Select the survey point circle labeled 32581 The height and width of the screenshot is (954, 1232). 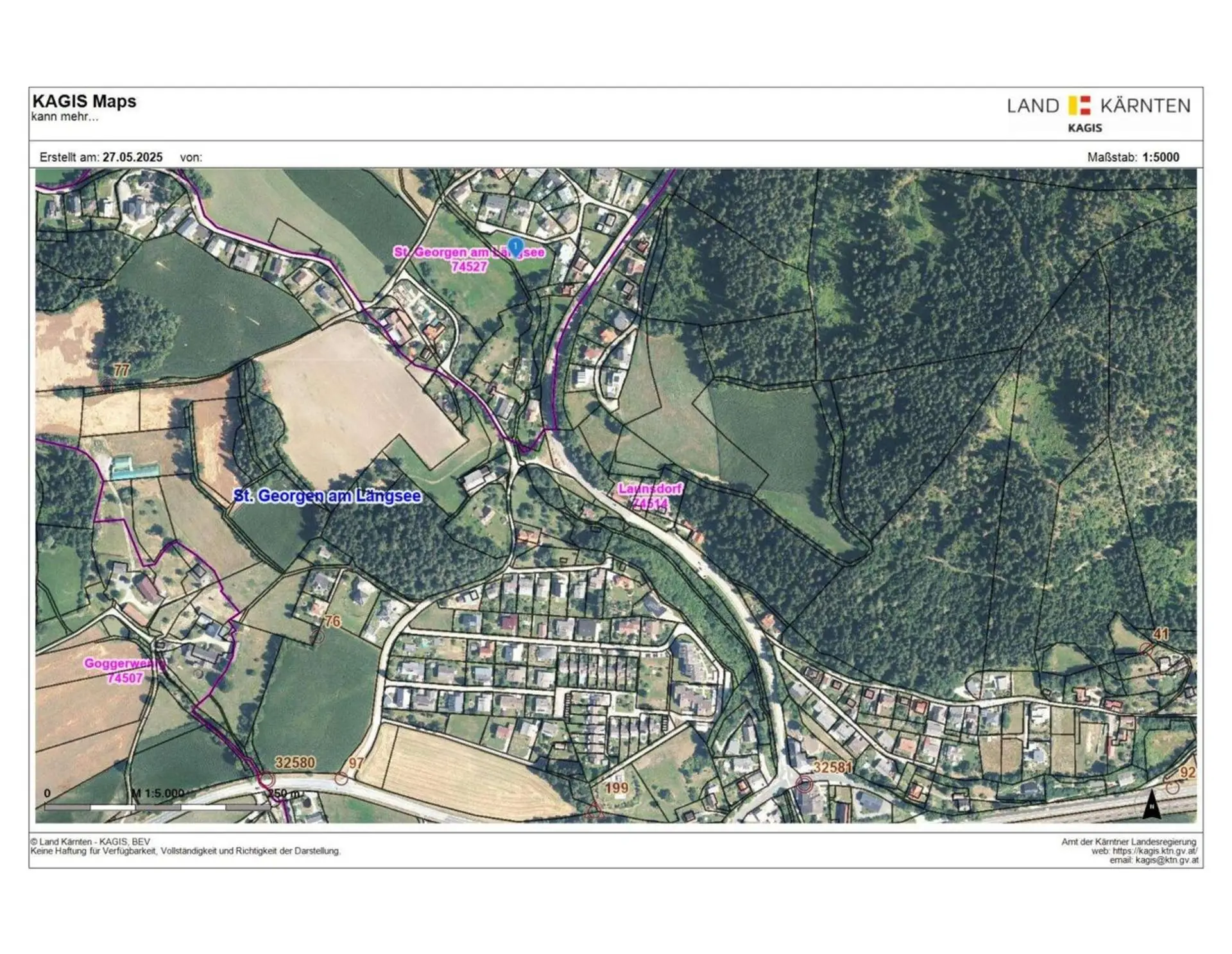[805, 784]
